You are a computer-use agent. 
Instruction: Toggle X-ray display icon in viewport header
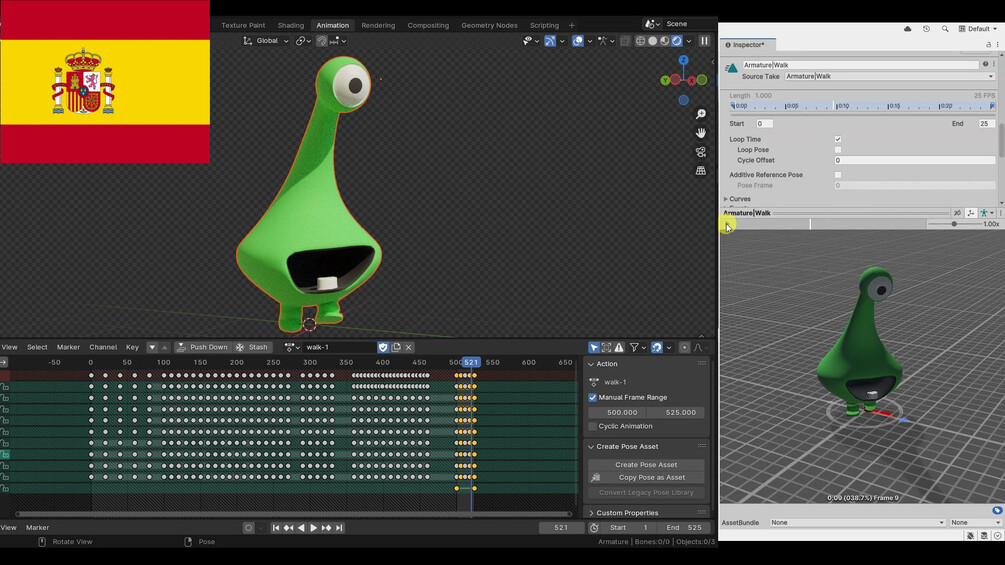(625, 40)
